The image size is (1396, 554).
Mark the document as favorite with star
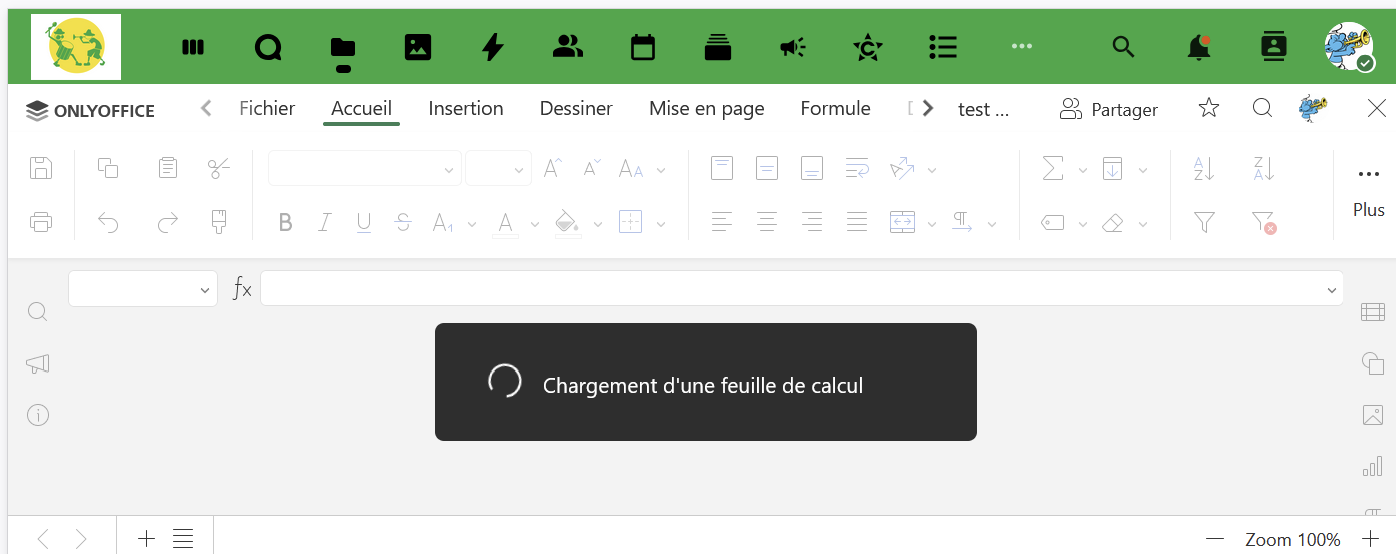pos(1208,108)
